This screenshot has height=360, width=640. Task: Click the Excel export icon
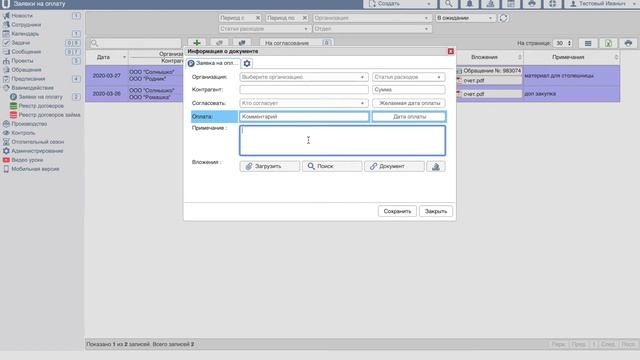click(608, 43)
